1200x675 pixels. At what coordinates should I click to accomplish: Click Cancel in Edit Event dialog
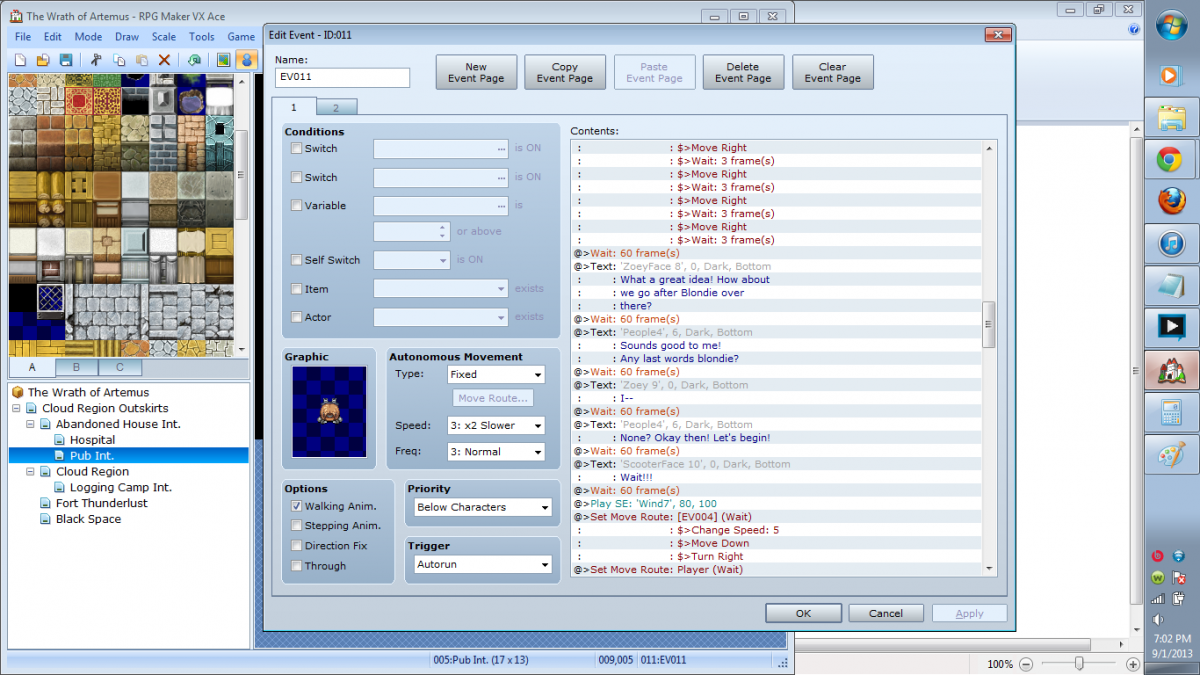pyautogui.click(x=886, y=613)
